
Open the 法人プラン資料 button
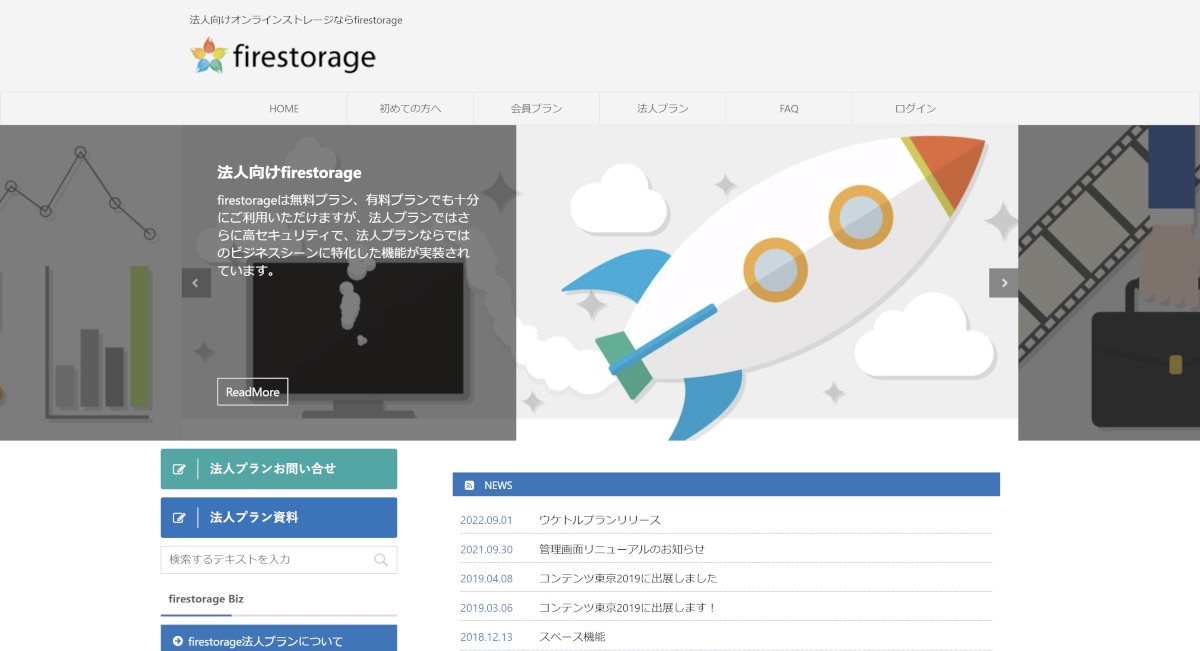(x=279, y=518)
